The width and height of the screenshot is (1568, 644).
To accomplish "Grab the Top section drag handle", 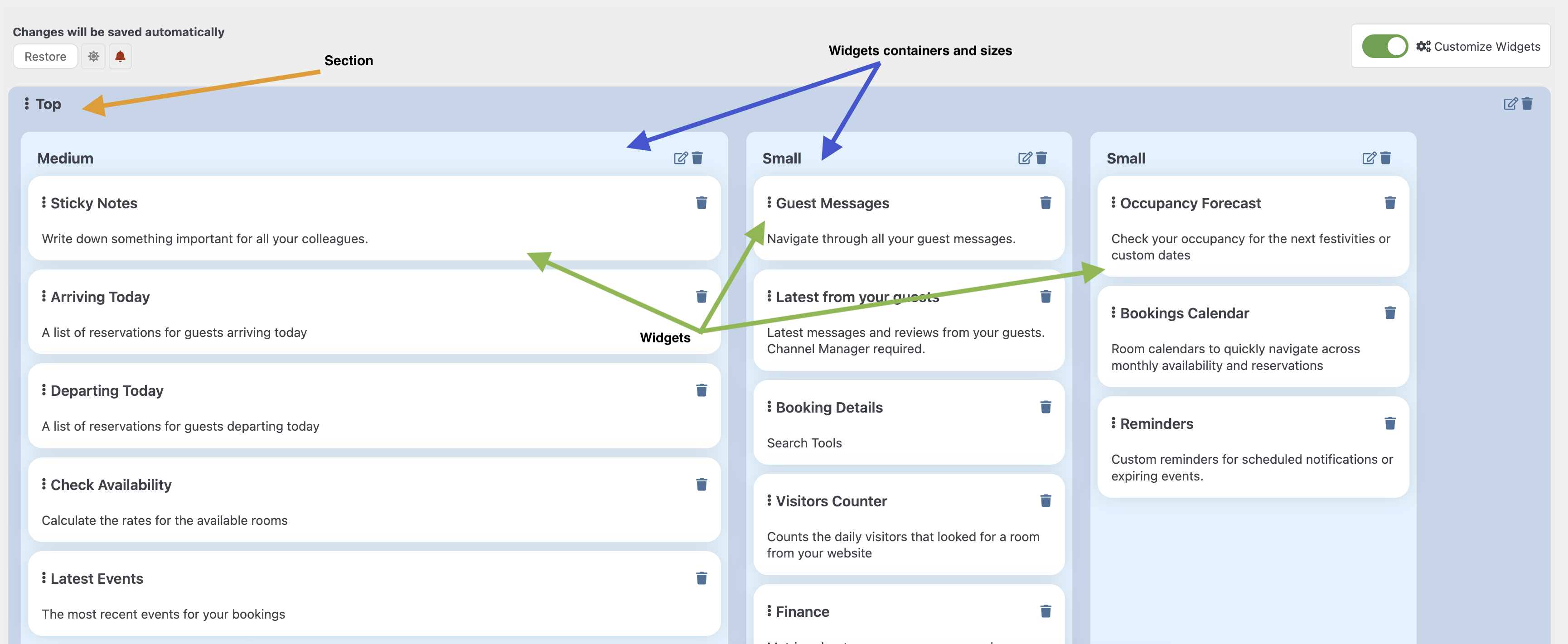I will coord(27,104).
